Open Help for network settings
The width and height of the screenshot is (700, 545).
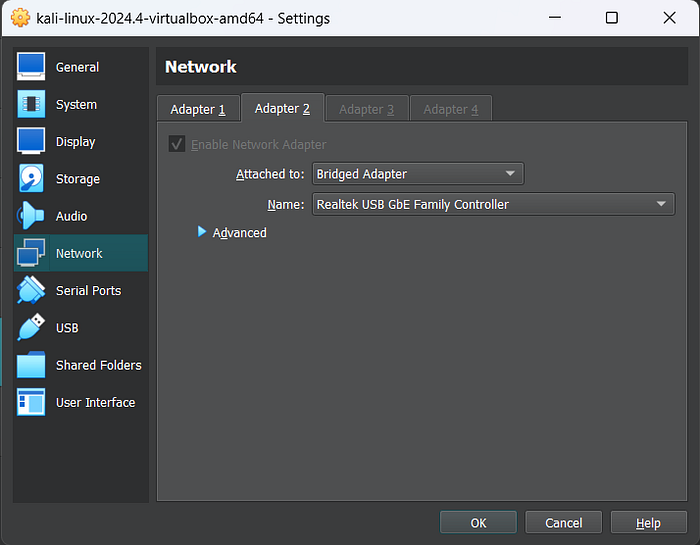[648, 523]
